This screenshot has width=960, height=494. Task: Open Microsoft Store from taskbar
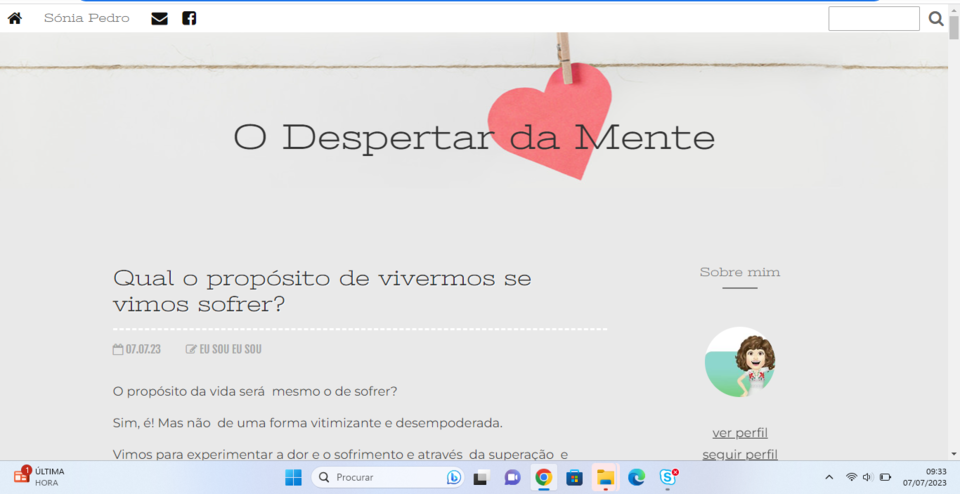click(x=574, y=477)
